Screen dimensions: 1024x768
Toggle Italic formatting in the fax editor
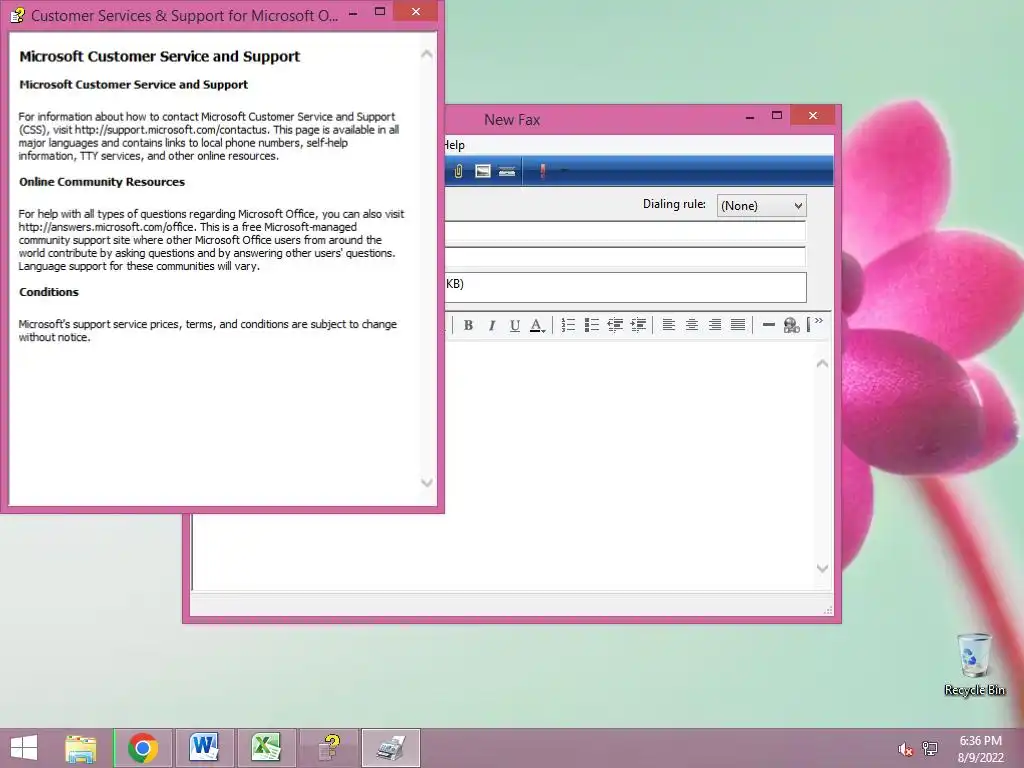(x=492, y=325)
